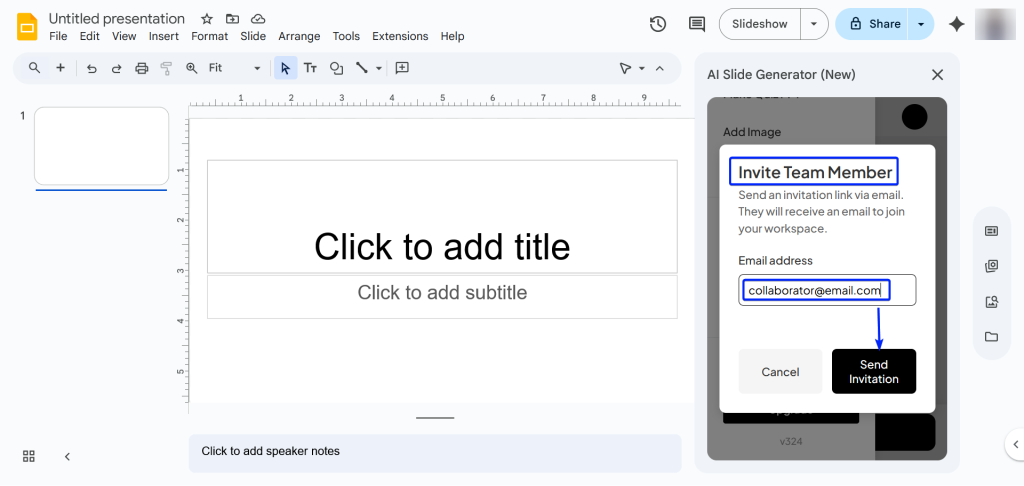Hide the menus with the up chevron
The width and height of the screenshot is (1024, 486).
(659, 68)
